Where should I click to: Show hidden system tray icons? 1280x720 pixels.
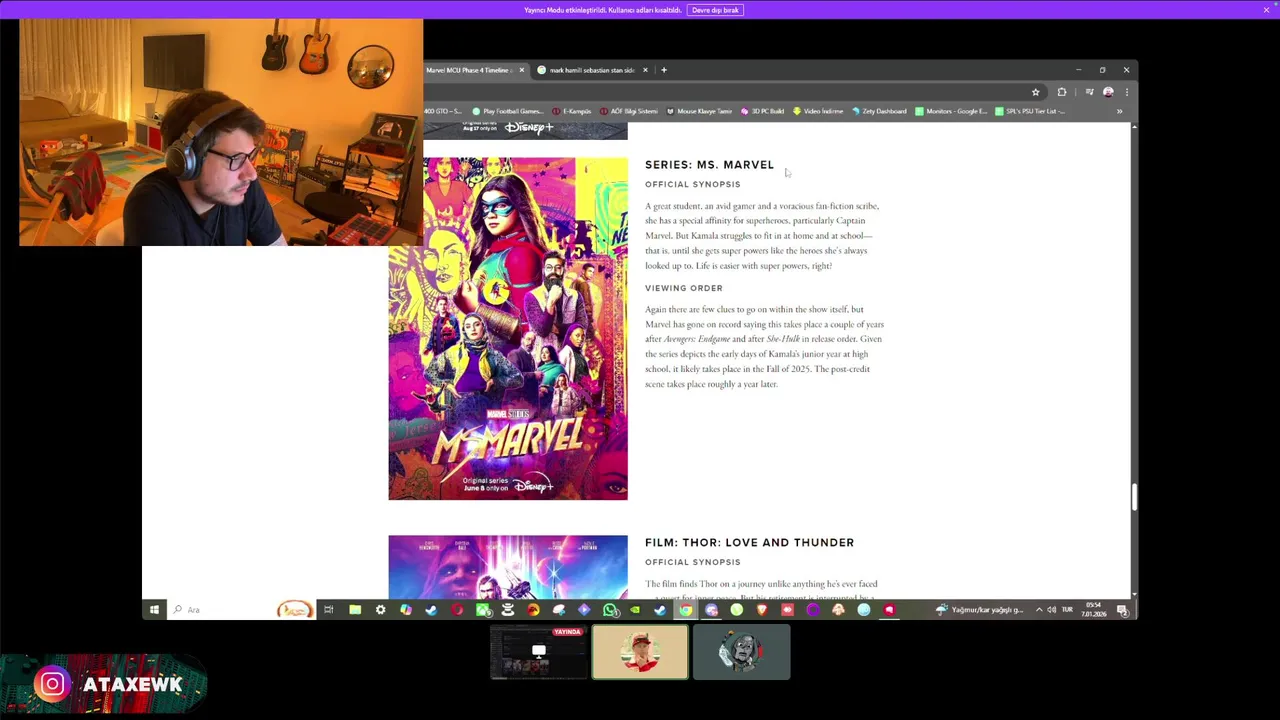1039,609
